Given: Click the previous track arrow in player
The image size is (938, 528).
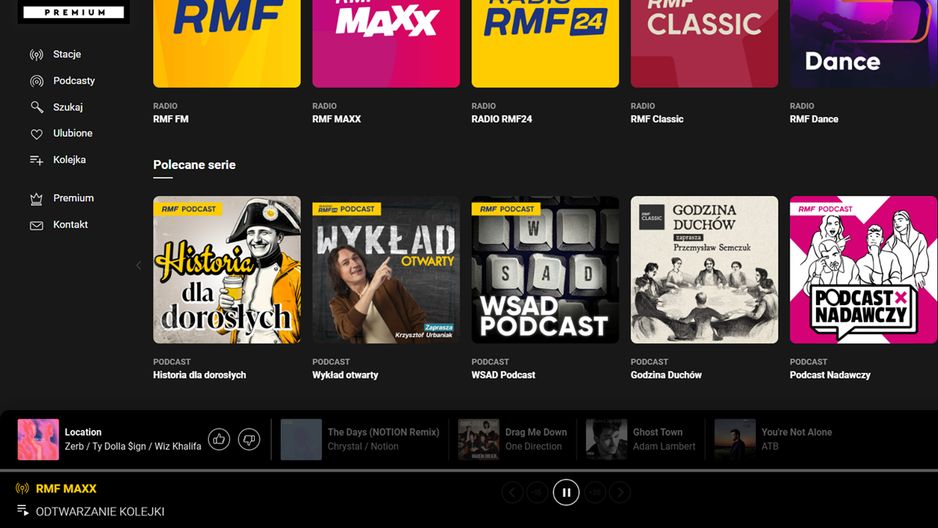Looking at the screenshot, I should [x=512, y=492].
